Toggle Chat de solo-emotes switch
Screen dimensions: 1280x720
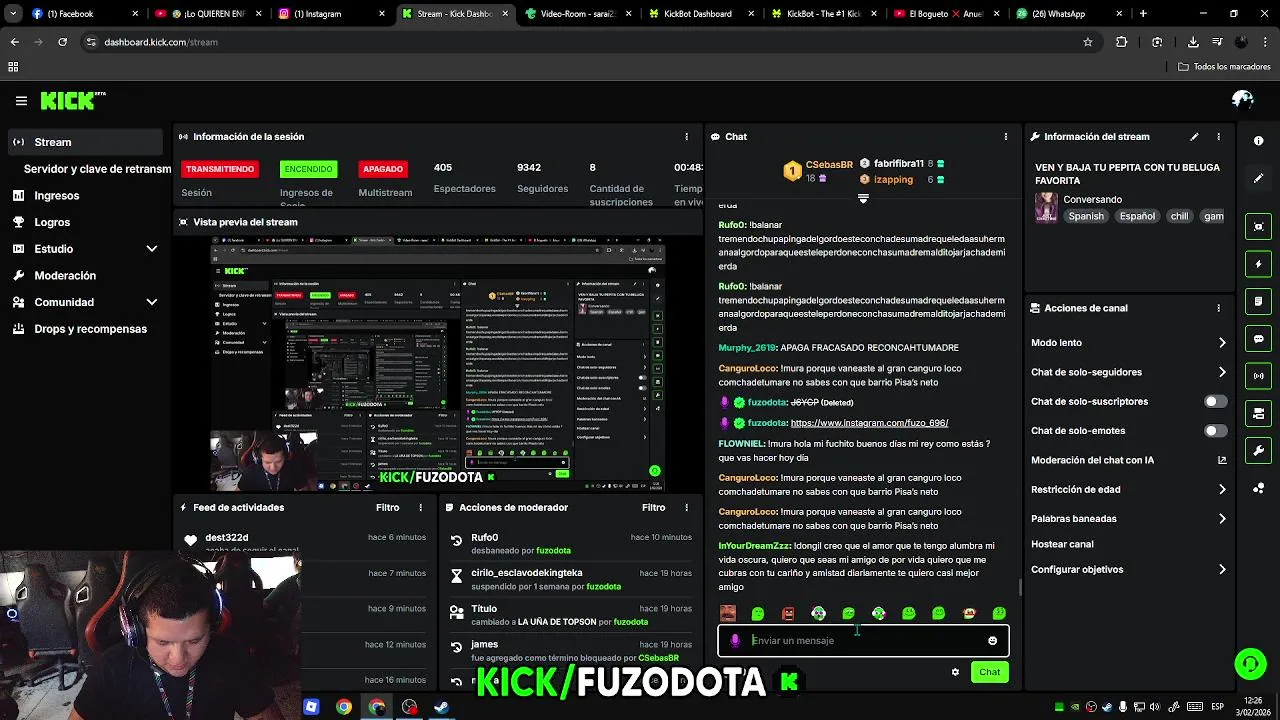coord(1215,431)
